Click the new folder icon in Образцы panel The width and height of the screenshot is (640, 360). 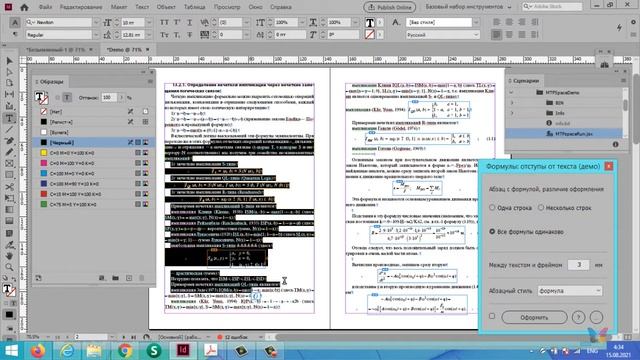click(116, 278)
